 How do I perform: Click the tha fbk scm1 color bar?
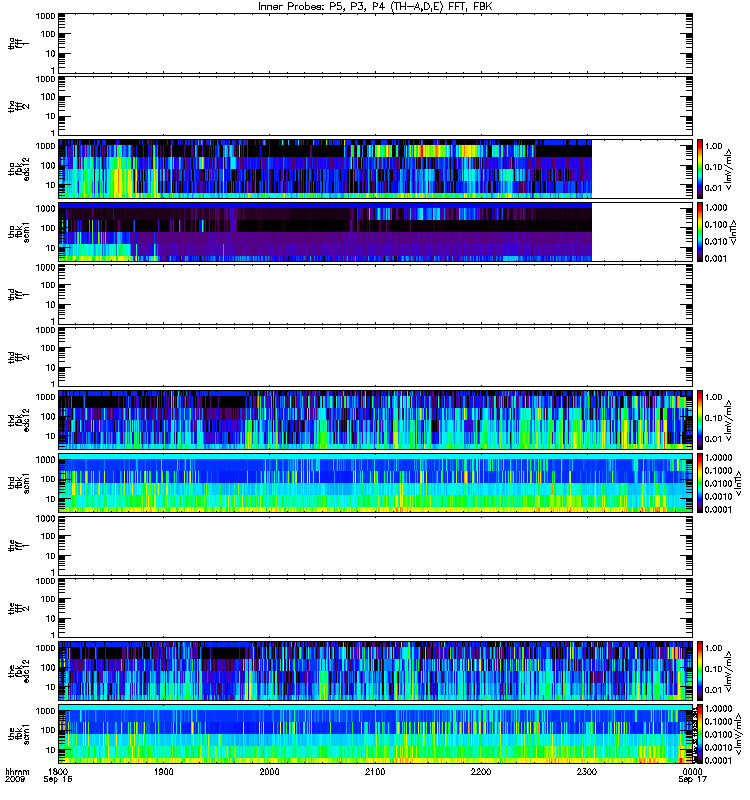click(x=700, y=232)
